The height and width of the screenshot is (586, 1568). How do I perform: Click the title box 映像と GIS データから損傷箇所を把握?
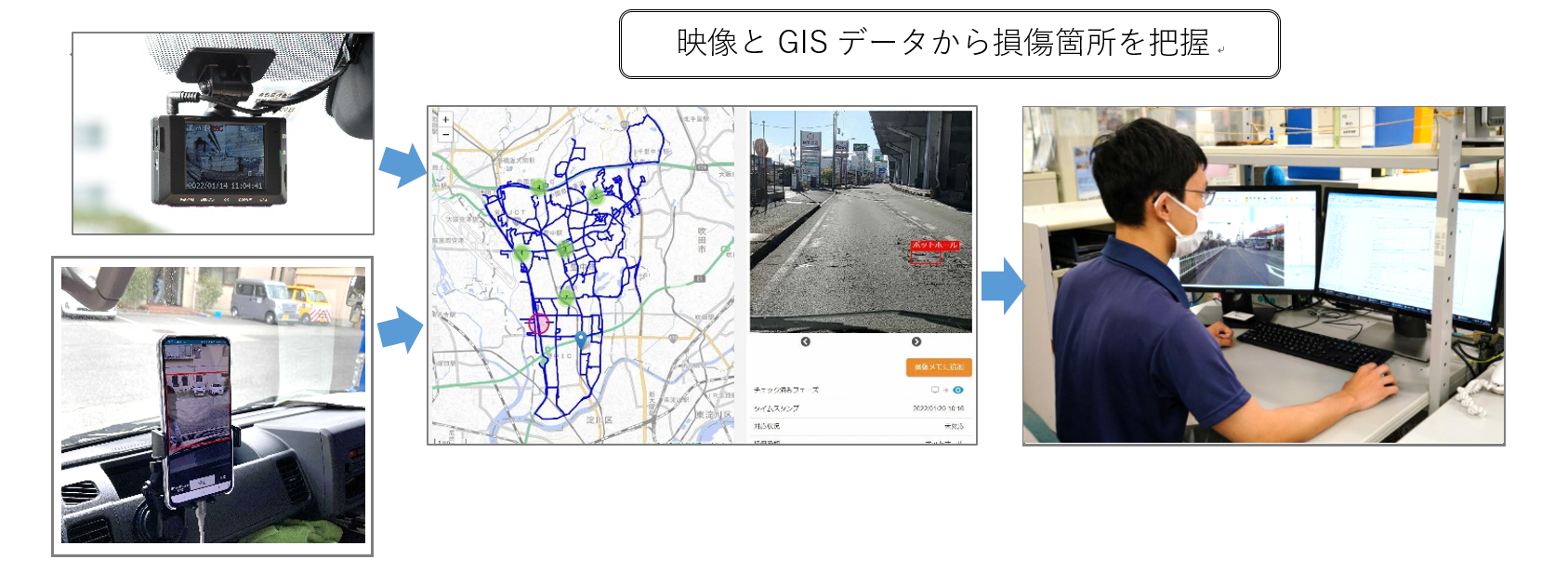(950, 45)
